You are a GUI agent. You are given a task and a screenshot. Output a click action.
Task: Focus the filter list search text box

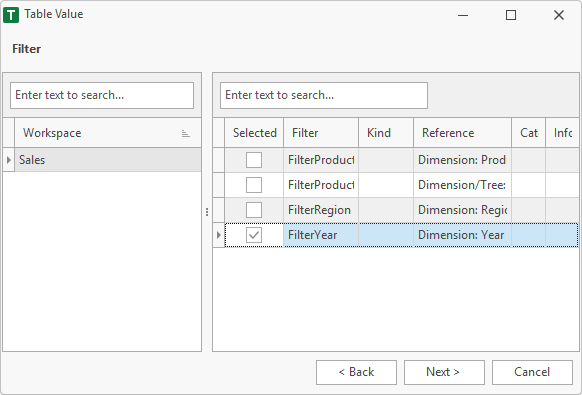point(324,95)
